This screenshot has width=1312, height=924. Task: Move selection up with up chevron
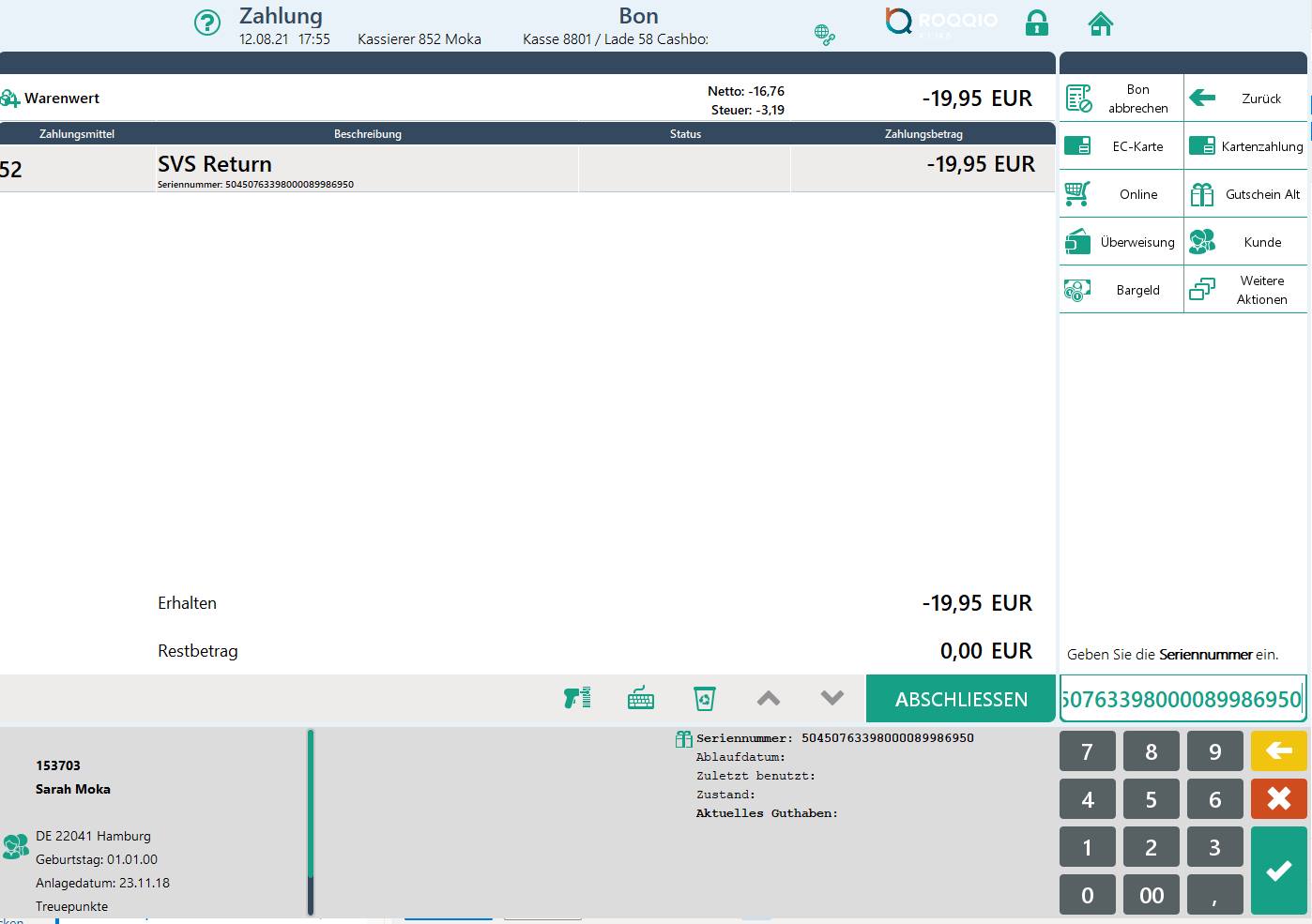pos(768,698)
